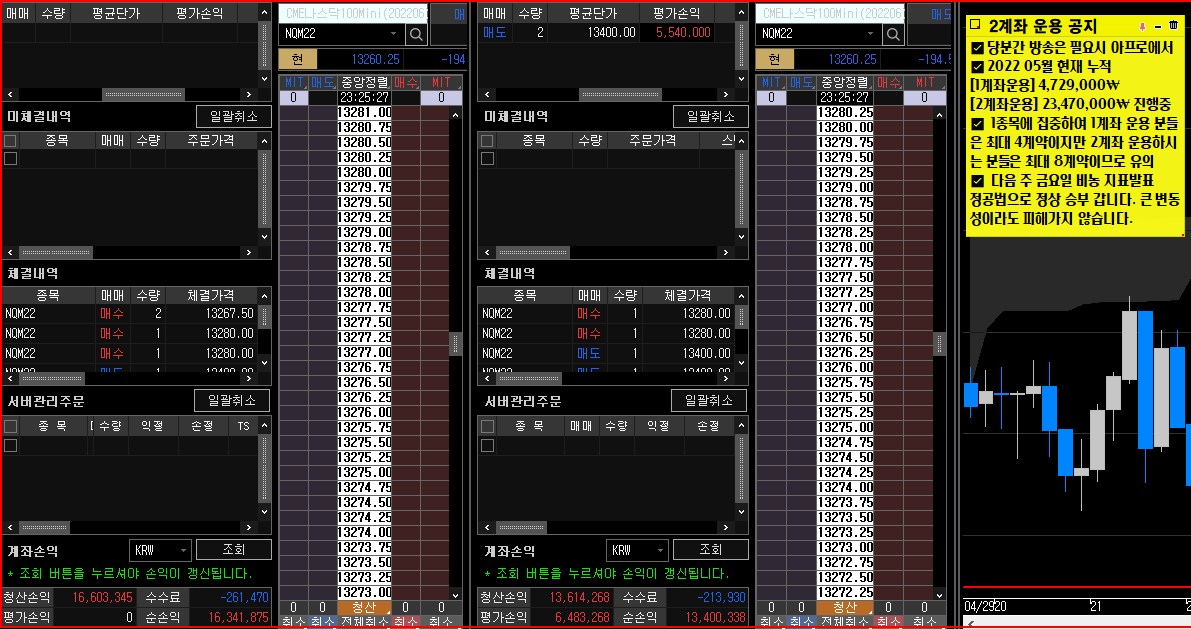Select 13272.25 price in right ladder
The width and height of the screenshot is (1191, 629).
click(x=845, y=593)
